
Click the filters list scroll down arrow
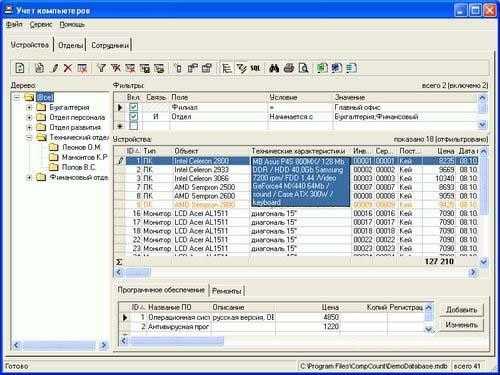(x=482, y=125)
